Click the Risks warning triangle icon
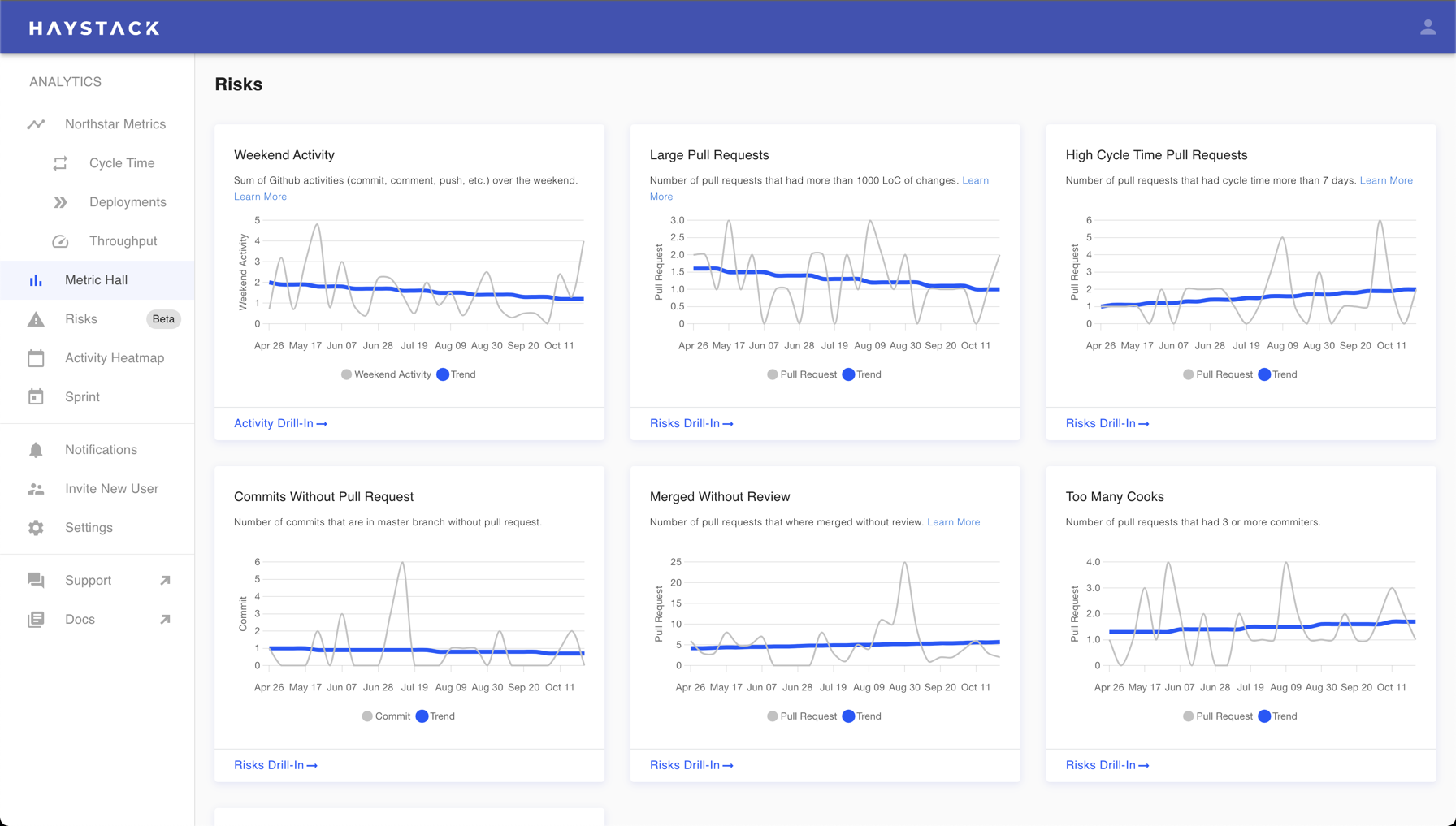1456x826 pixels. 36,319
